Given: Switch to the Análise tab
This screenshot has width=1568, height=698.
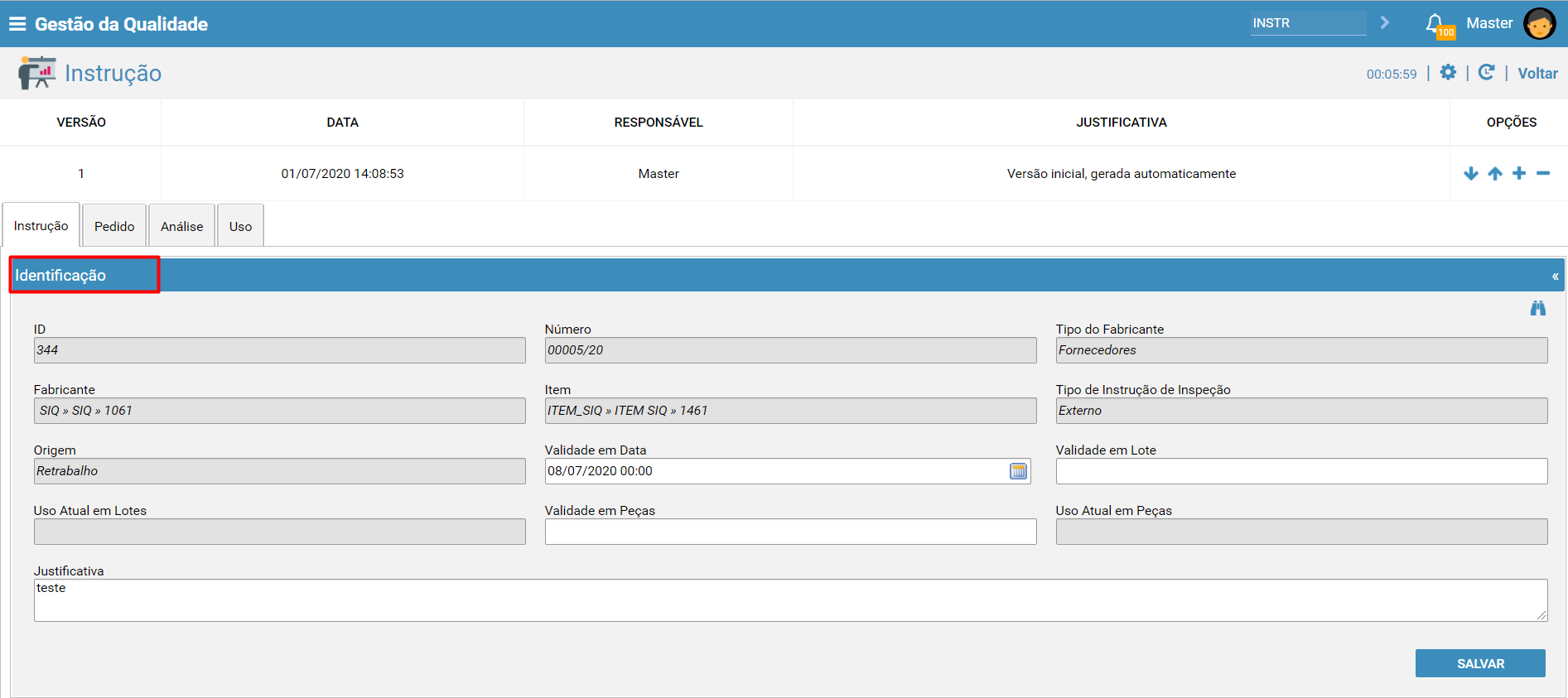Looking at the screenshot, I should pos(182,226).
